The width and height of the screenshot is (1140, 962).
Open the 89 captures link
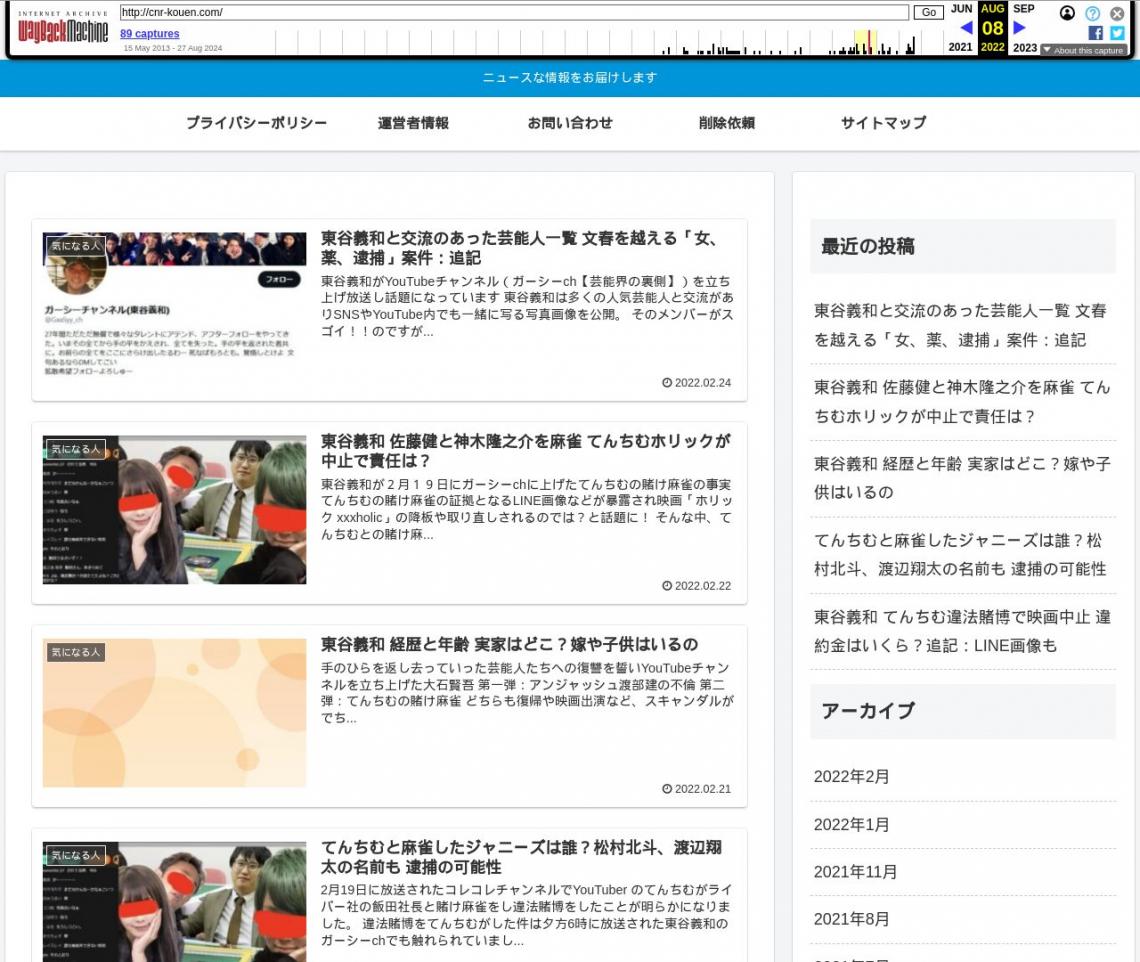[x=150, y=34]
